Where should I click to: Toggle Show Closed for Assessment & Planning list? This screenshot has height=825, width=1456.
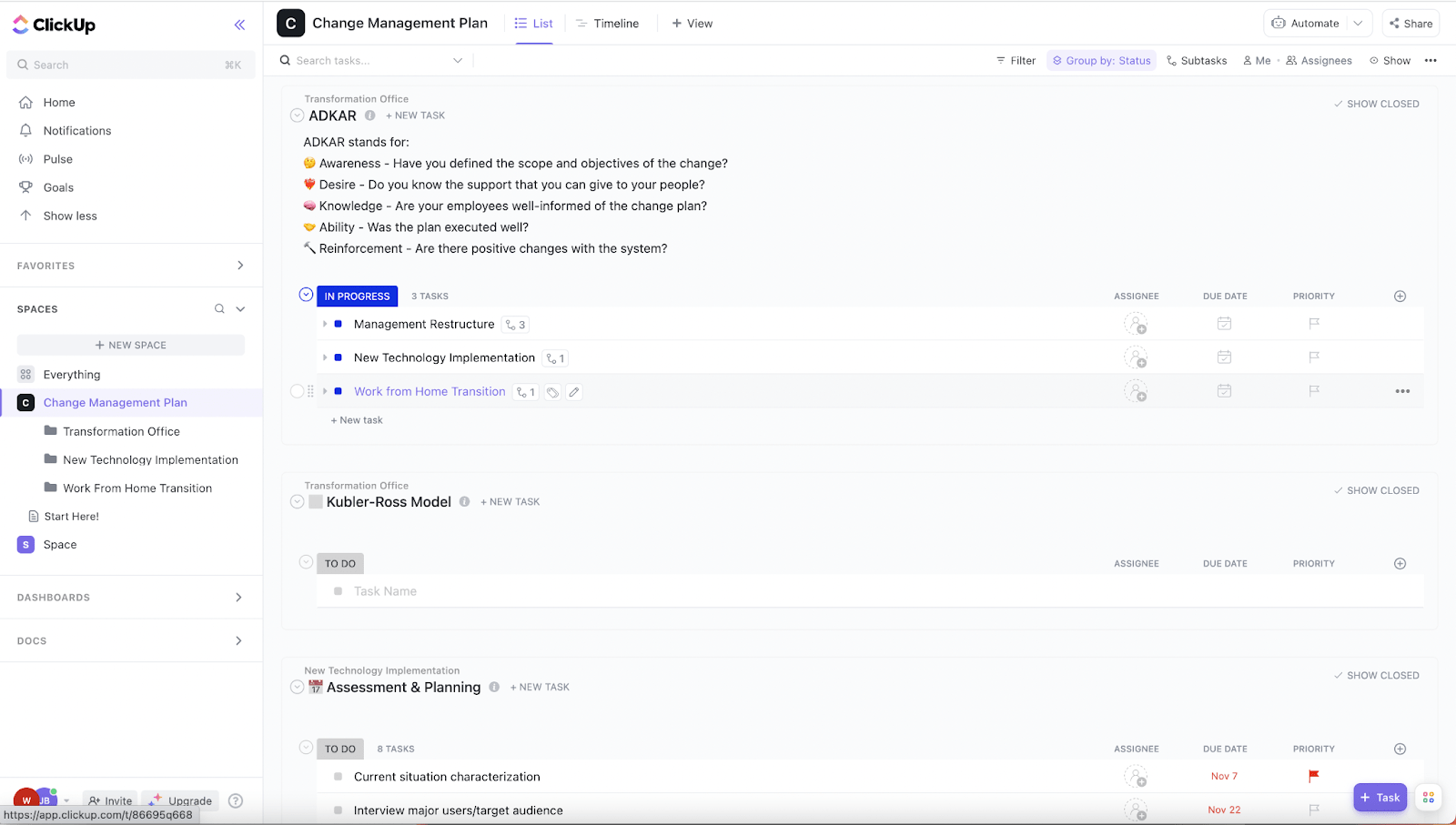pos(1376,676)
